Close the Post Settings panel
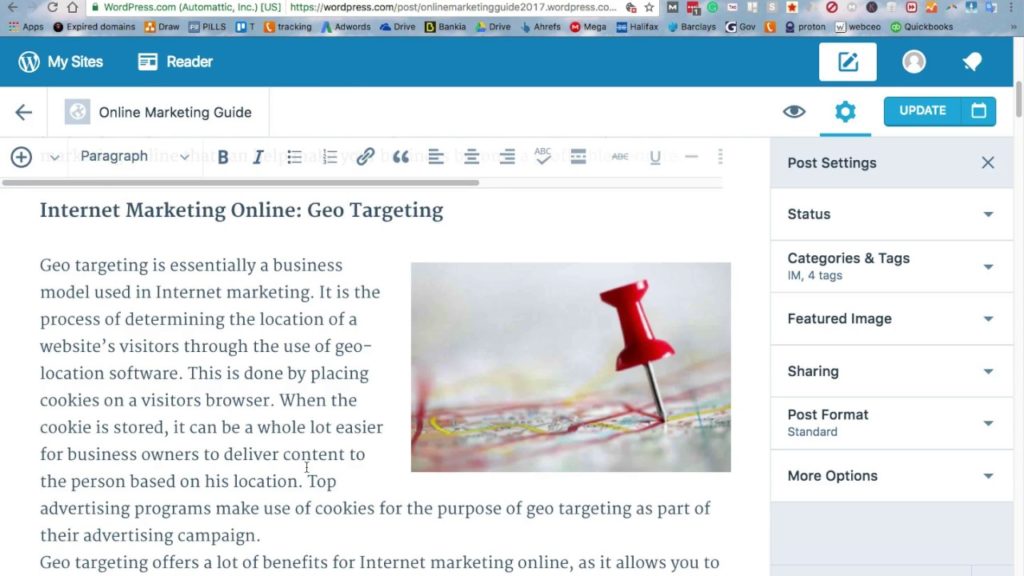This screenshot has width=1024, height=576. pyautogui.click(x=987, y=163)
